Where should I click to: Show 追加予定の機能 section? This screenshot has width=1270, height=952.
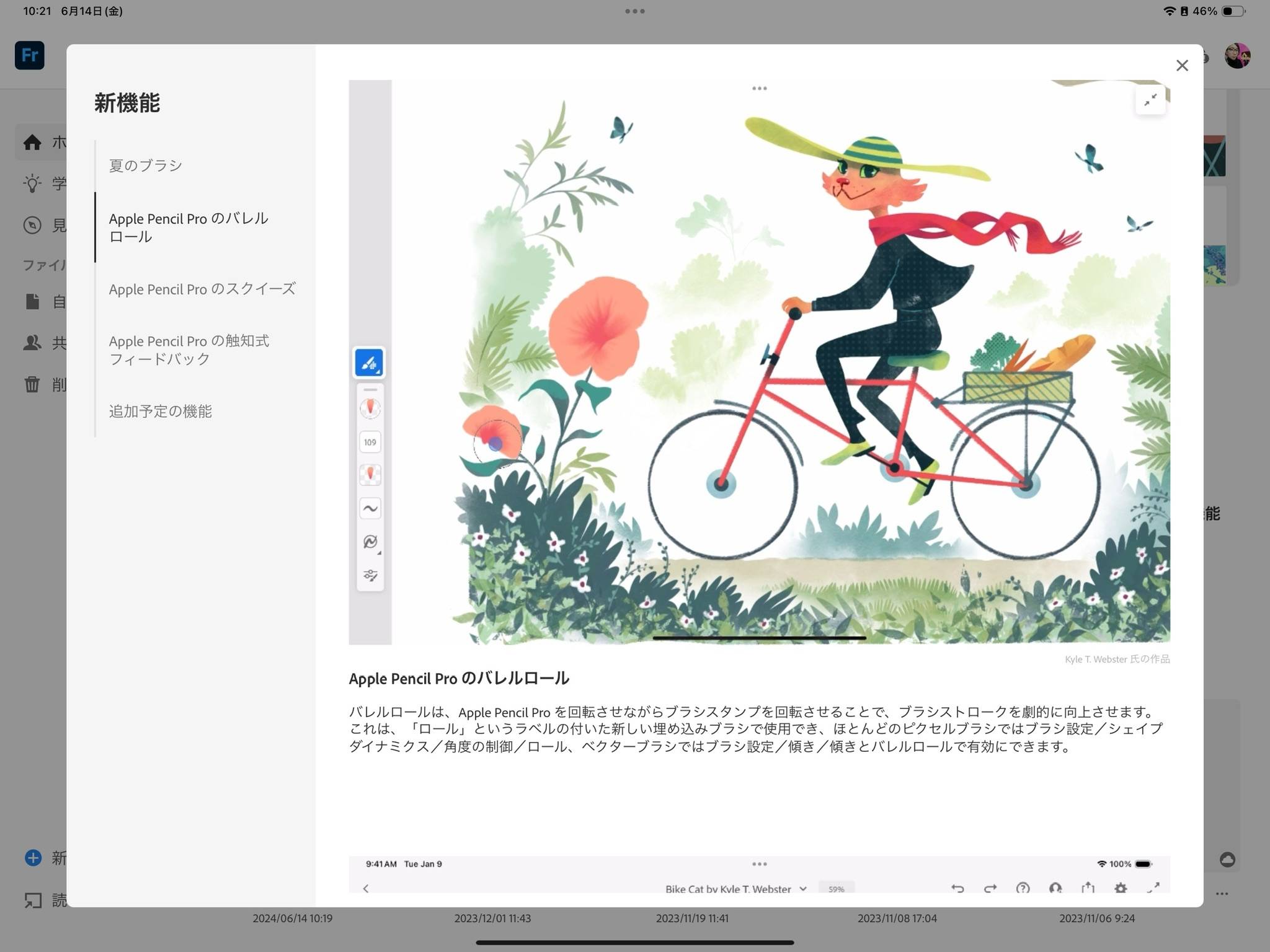[161, 411]
